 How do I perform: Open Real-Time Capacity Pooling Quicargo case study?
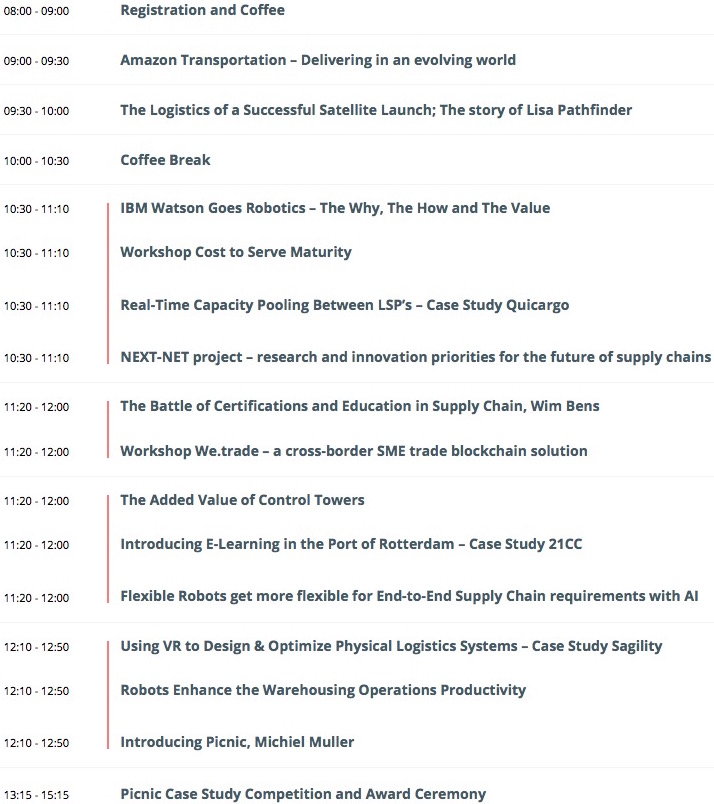click(x=345, y=305)
